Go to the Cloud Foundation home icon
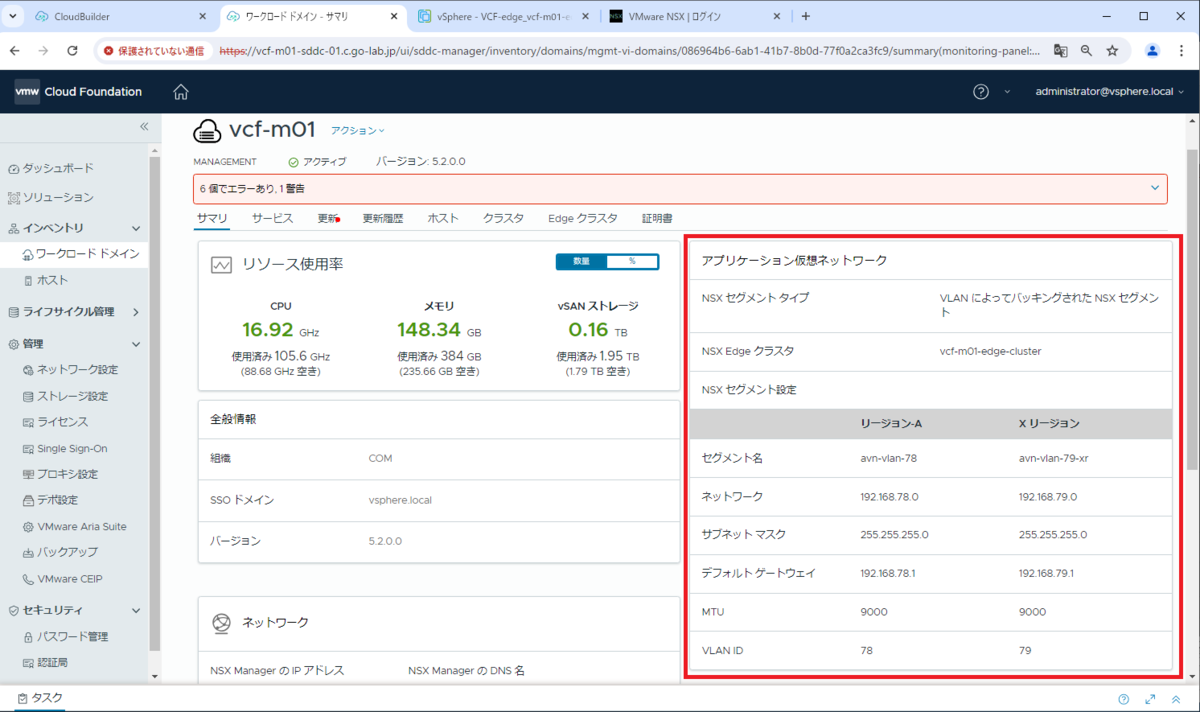Screen dimensions: 1200x712 point(181,92)
